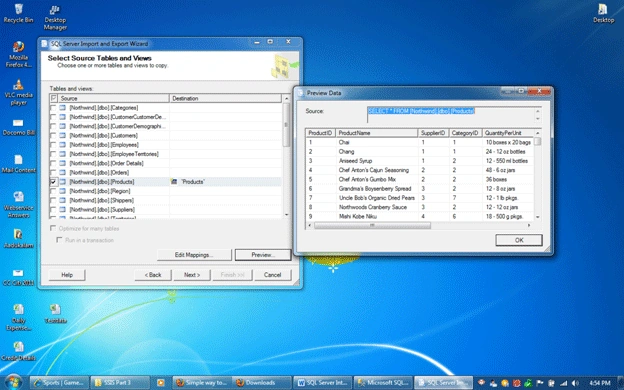Cancel the Import and Export Wizard
This screenshot has height=390, width=624.
(273, 275)
